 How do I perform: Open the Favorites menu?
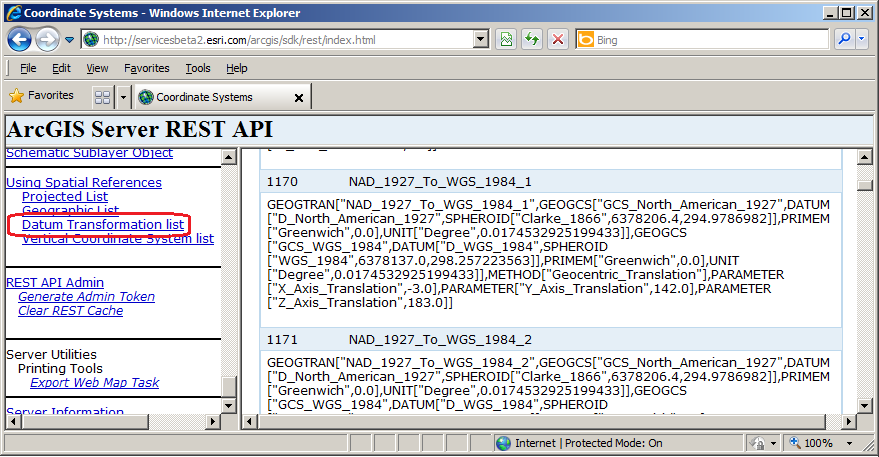click(x=146, y=68)
